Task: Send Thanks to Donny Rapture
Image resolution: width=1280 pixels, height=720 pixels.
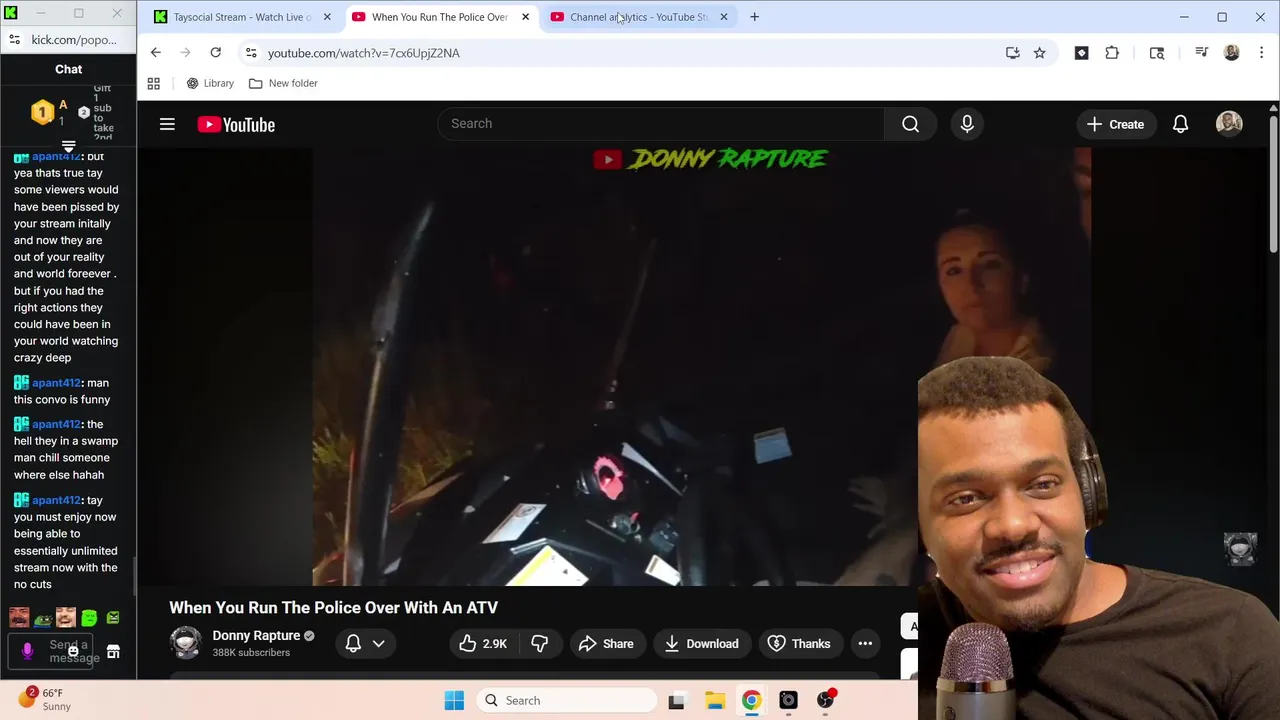Action: (x=799, y=644)
